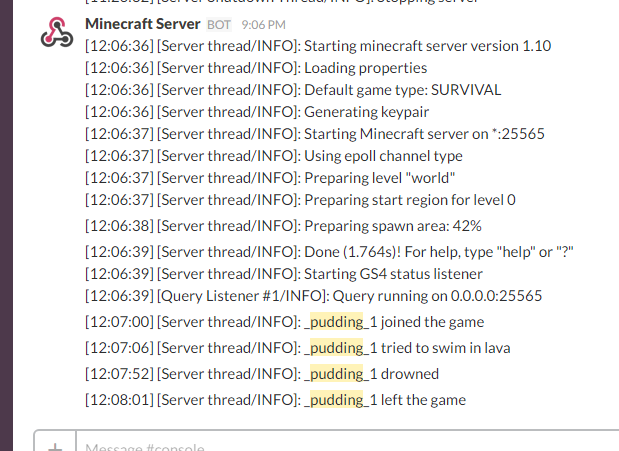Select the 'Query running on 0.0.0.0:25565' line
This screenshot has width=619, height=451.
[313, 296]
